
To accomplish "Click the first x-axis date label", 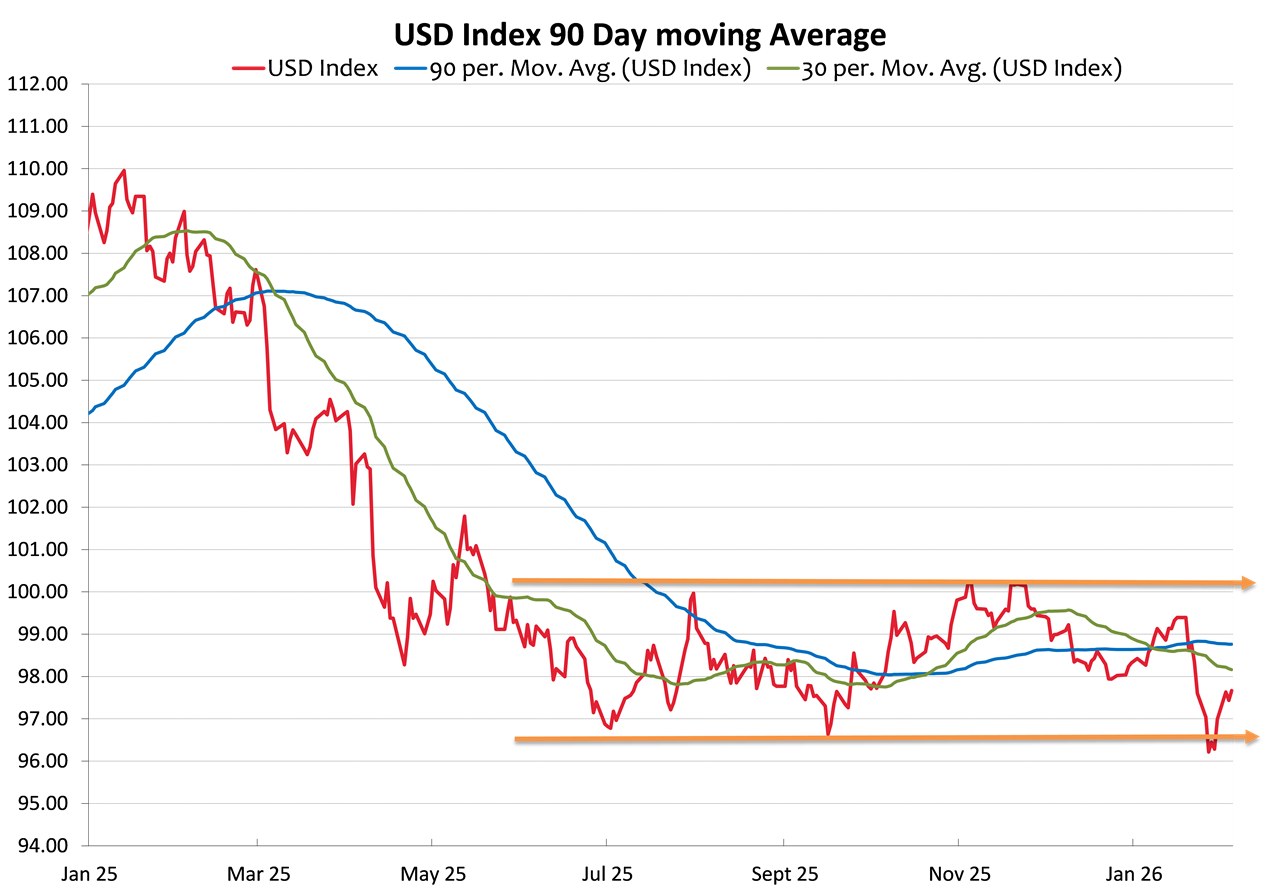I will pos(90,873).
